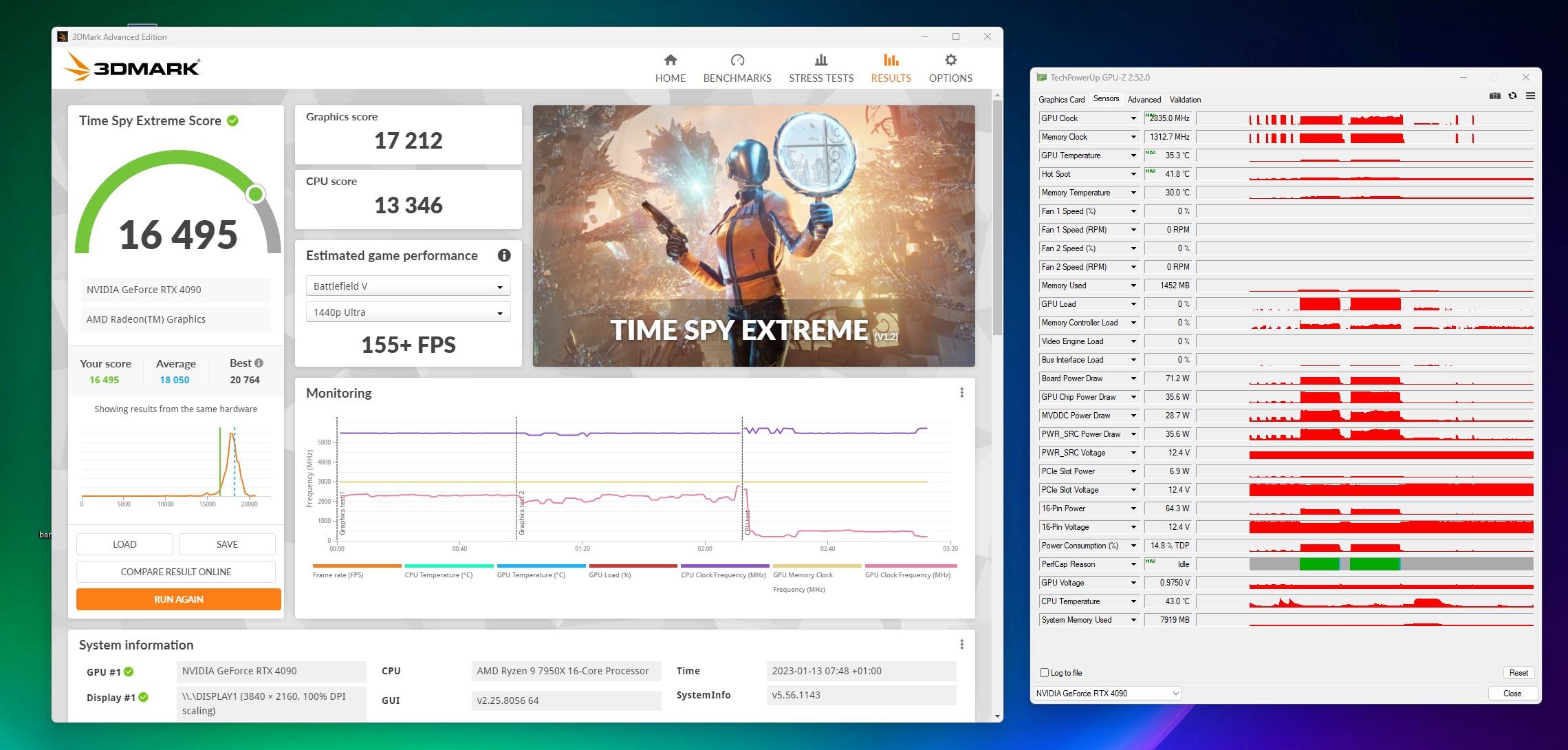Click the GPU Load (%) legend swatch
Viewport: 1568px width, 750px height.
633,566
